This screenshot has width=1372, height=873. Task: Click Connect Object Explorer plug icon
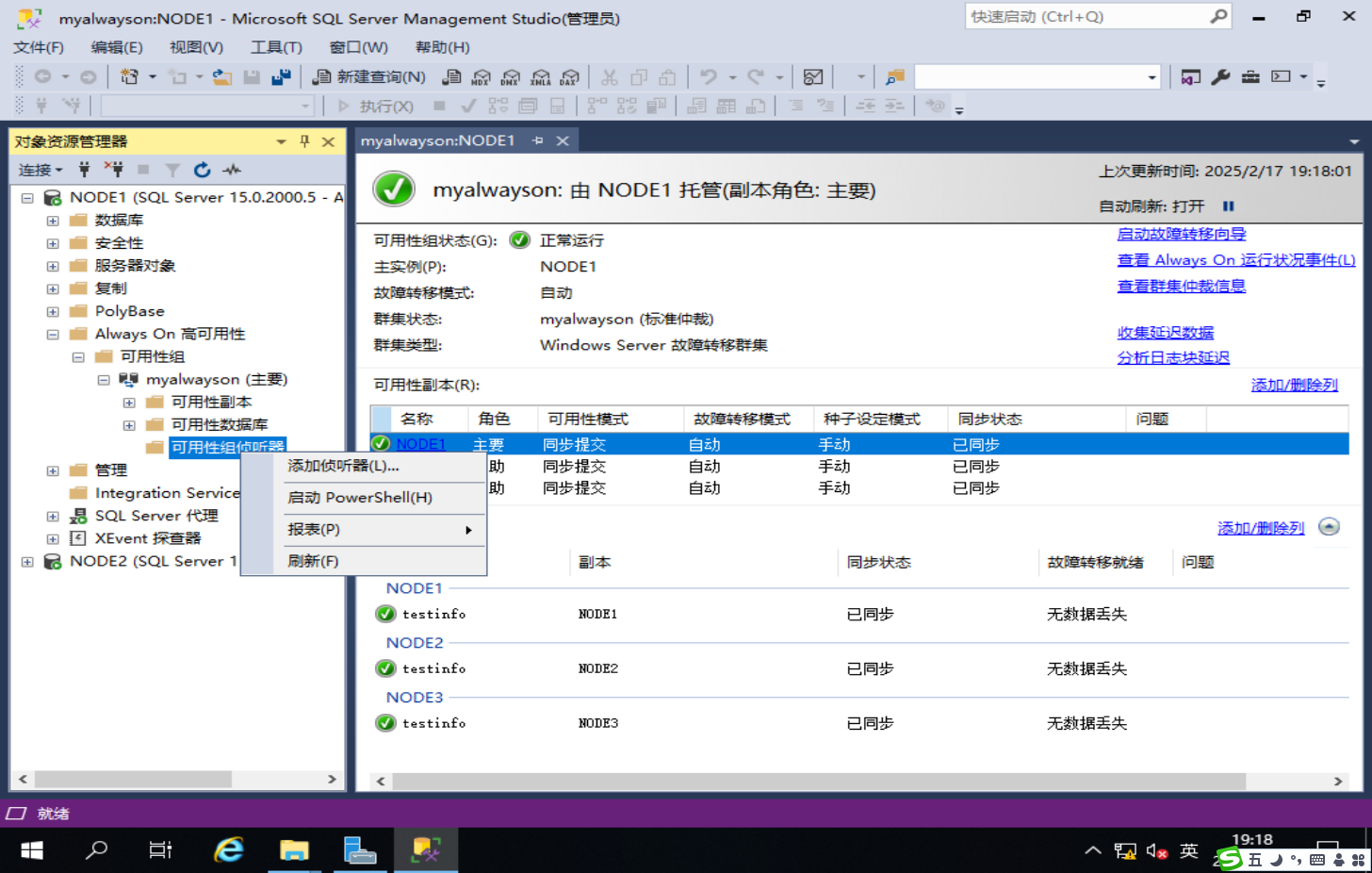[84, 170]
